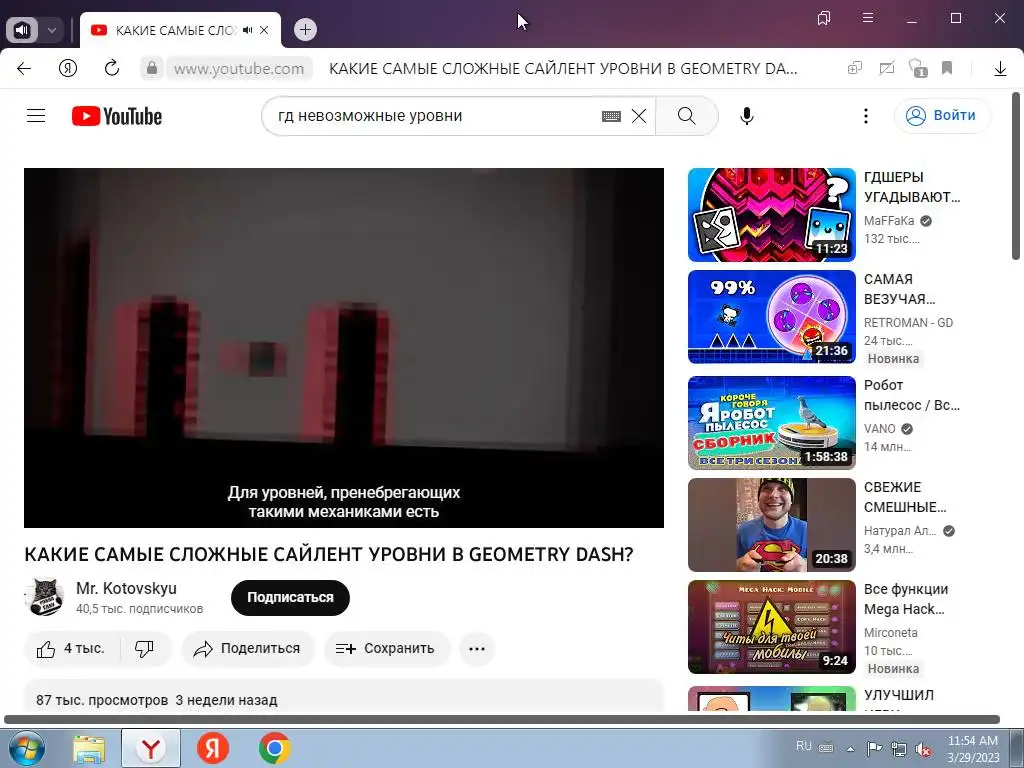This screenshot has width=1024, height=768.
Task: Open Робот пылесос video title
Action: coord(912,395)
